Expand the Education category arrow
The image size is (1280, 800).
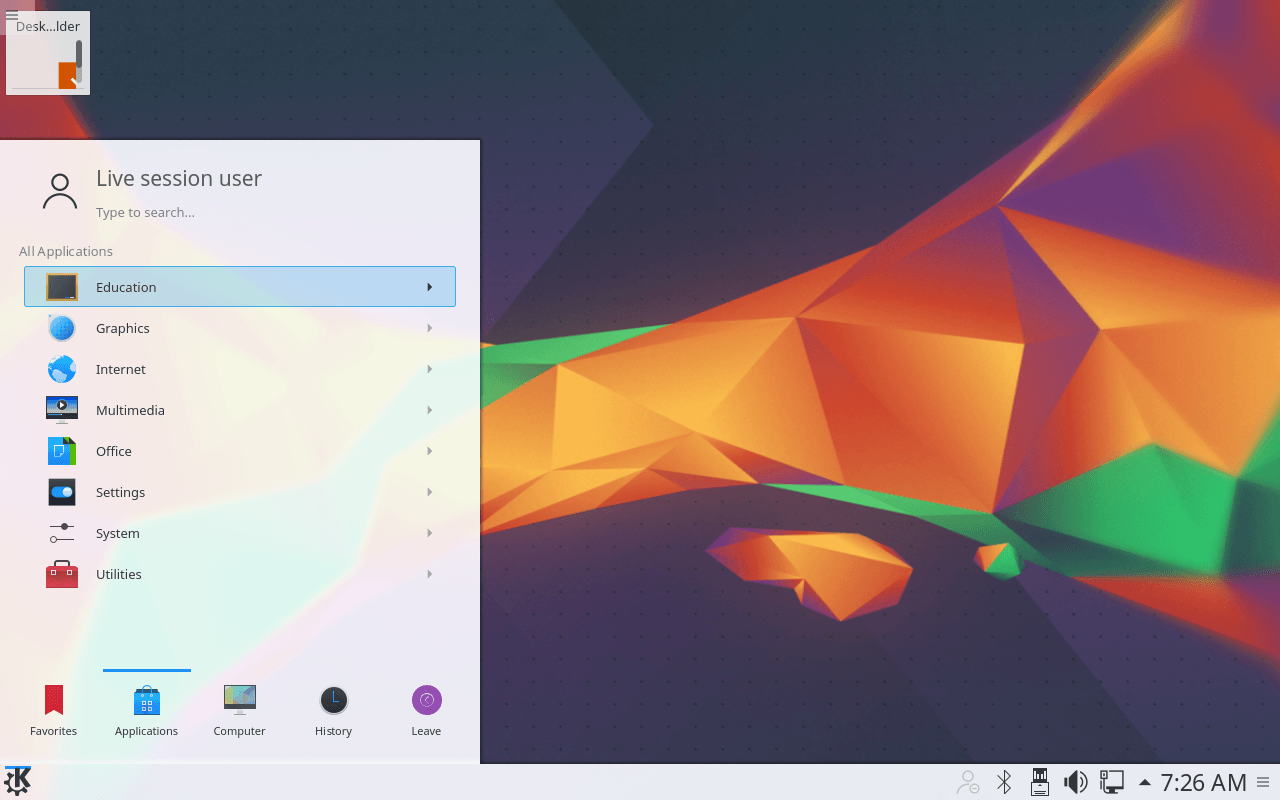(x=429, y=287)
